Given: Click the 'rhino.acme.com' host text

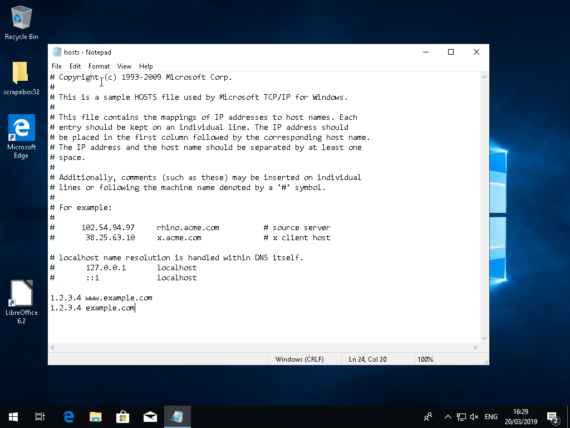Looking at the screenshot, I should pos(188,228).
